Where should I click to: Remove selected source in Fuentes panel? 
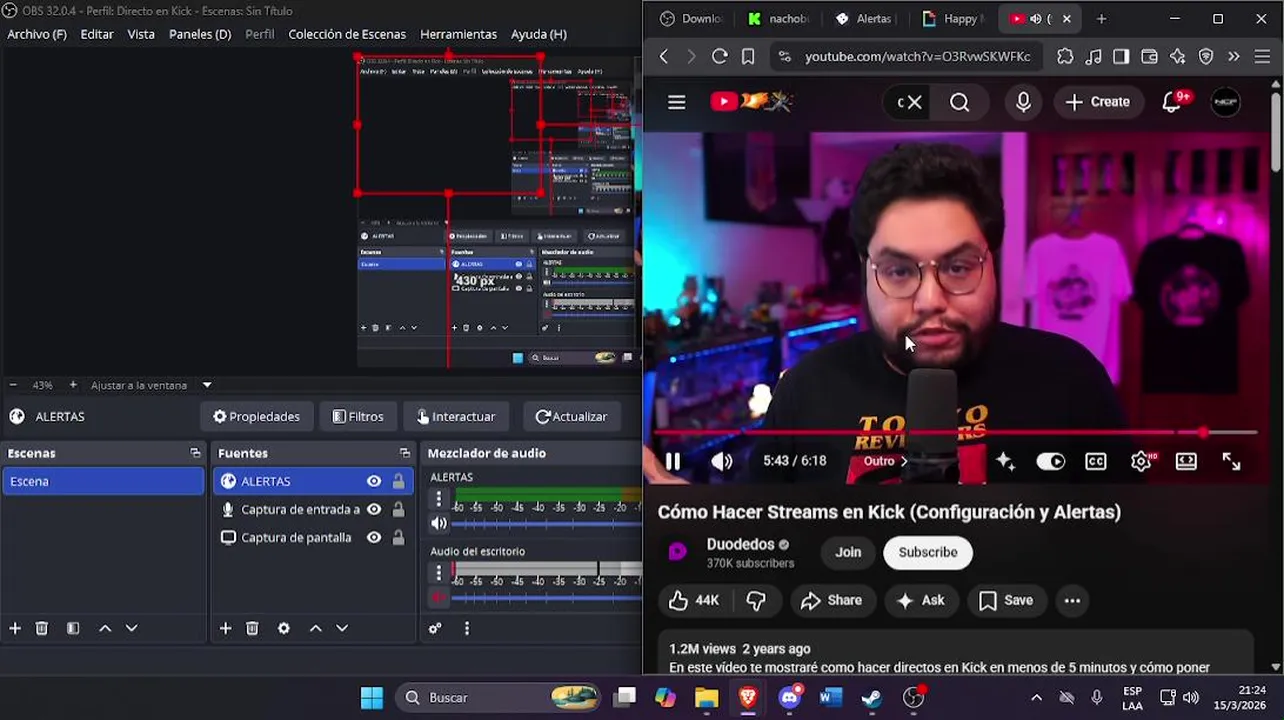click(252, 628)
